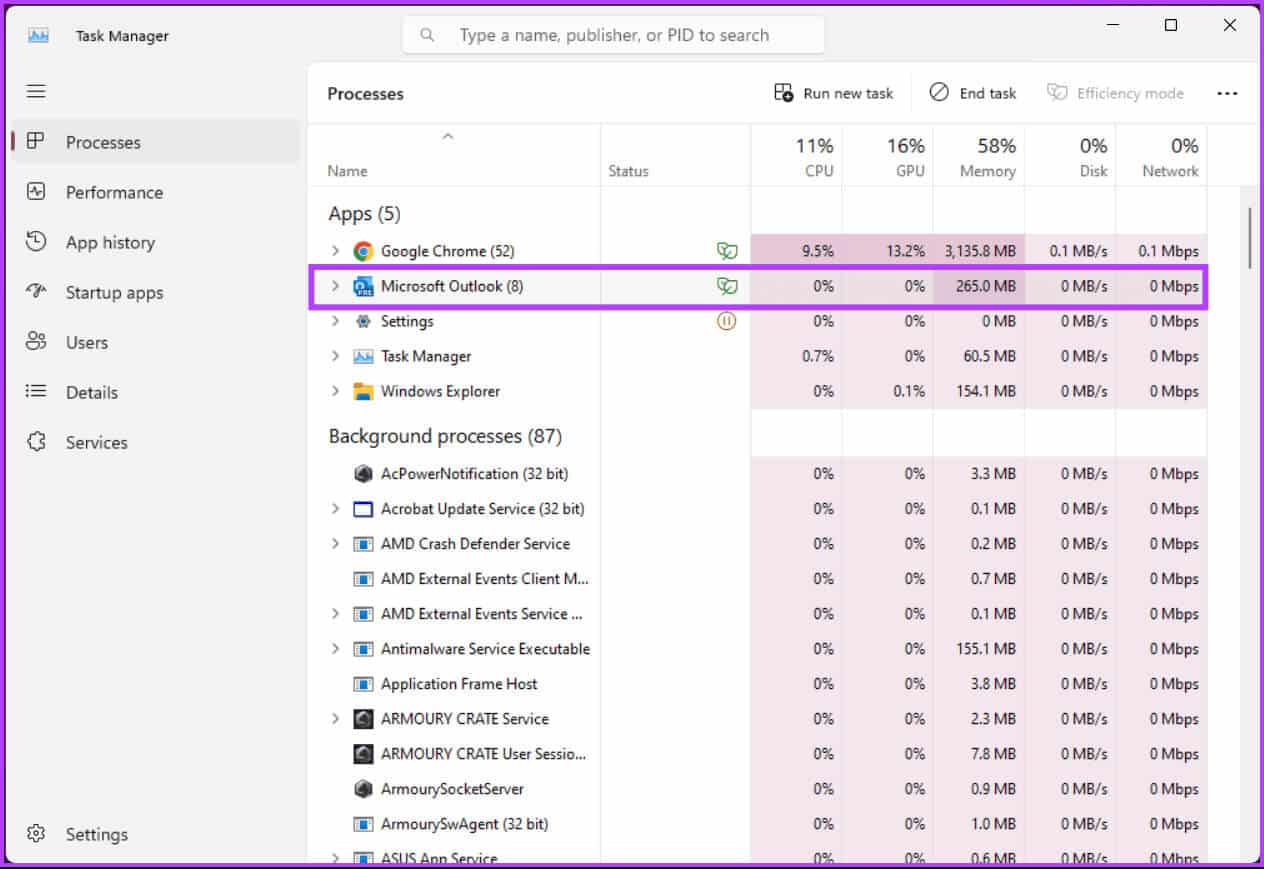Click the AMD Crash Defender Service icon
The image size is (1264, 869).
click(363, 544)
